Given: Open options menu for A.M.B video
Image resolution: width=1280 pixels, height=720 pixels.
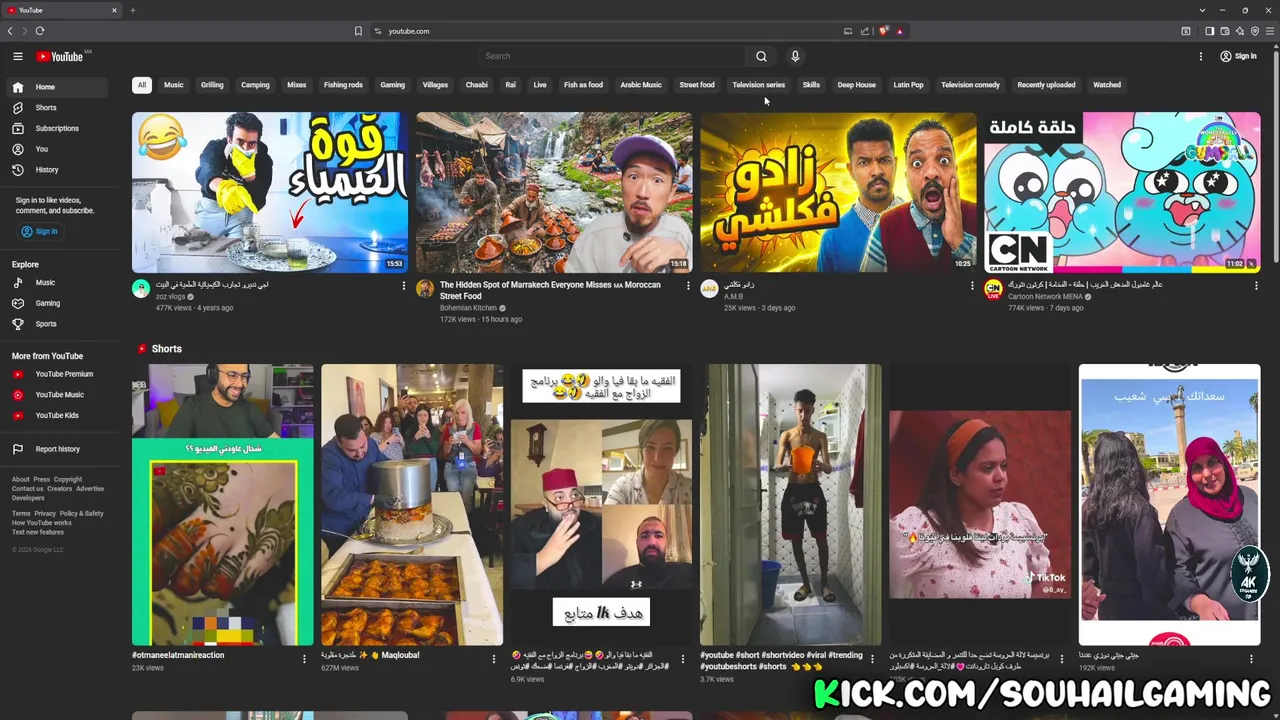Looking at the screenshot, I should tap(972, 287).
